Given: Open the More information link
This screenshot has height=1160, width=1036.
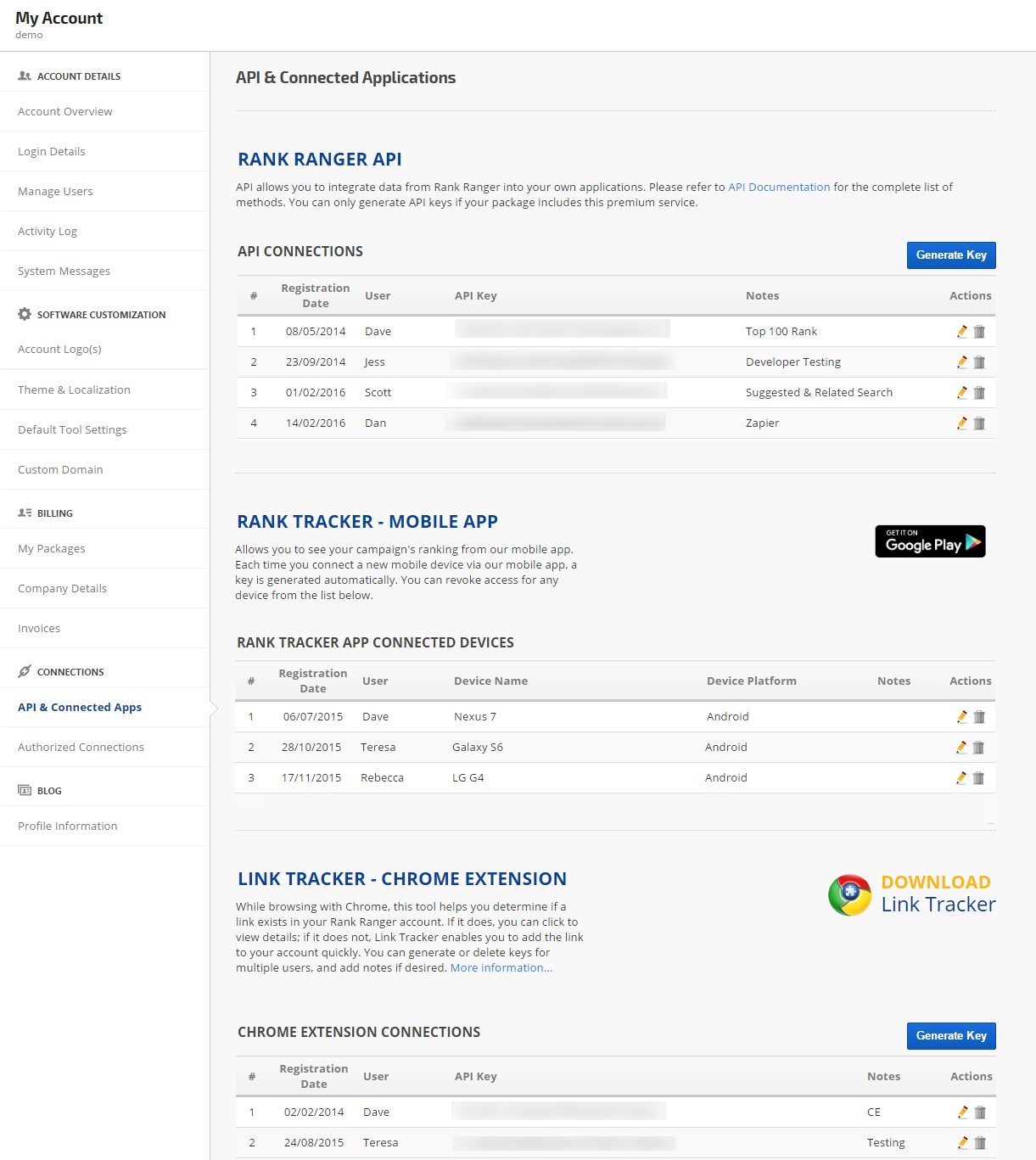Looking at the screenshot, I should pos(501,968).
